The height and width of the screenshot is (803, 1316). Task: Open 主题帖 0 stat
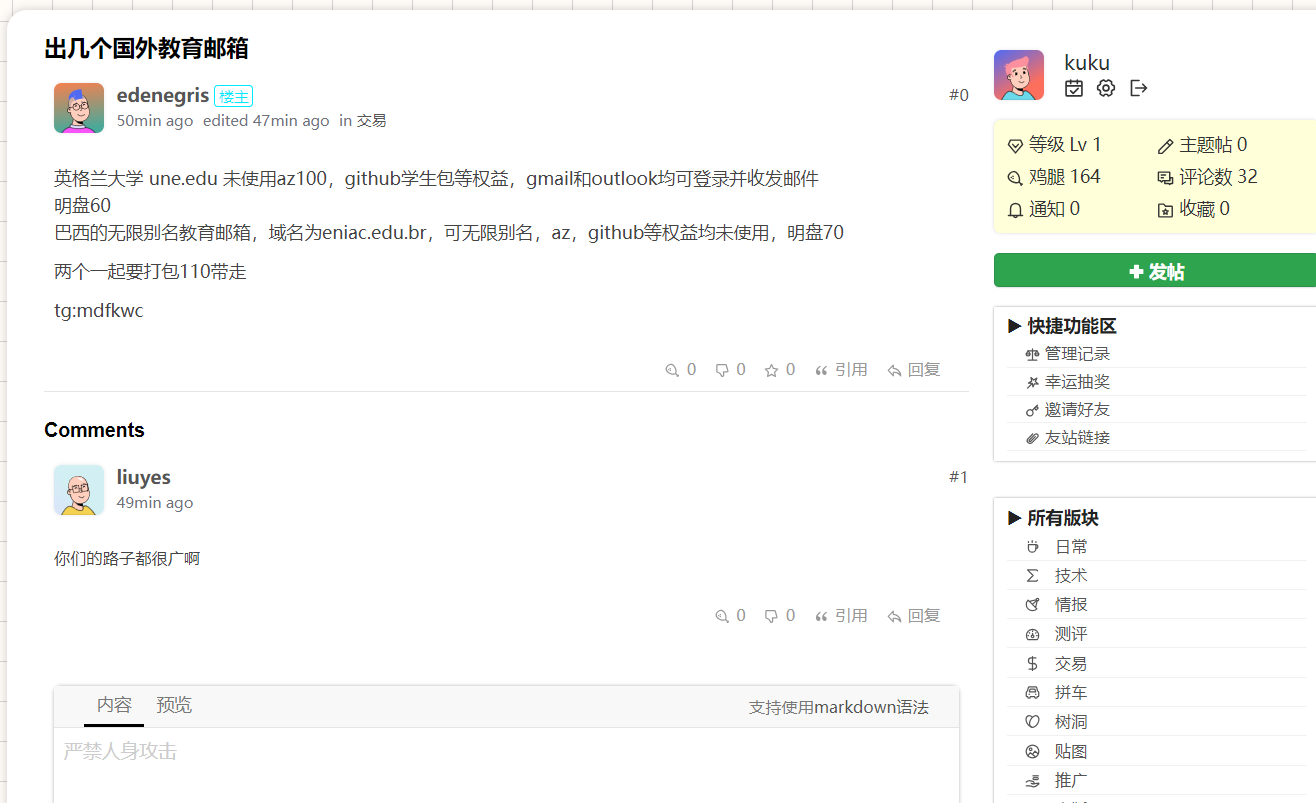[1202, 145]
